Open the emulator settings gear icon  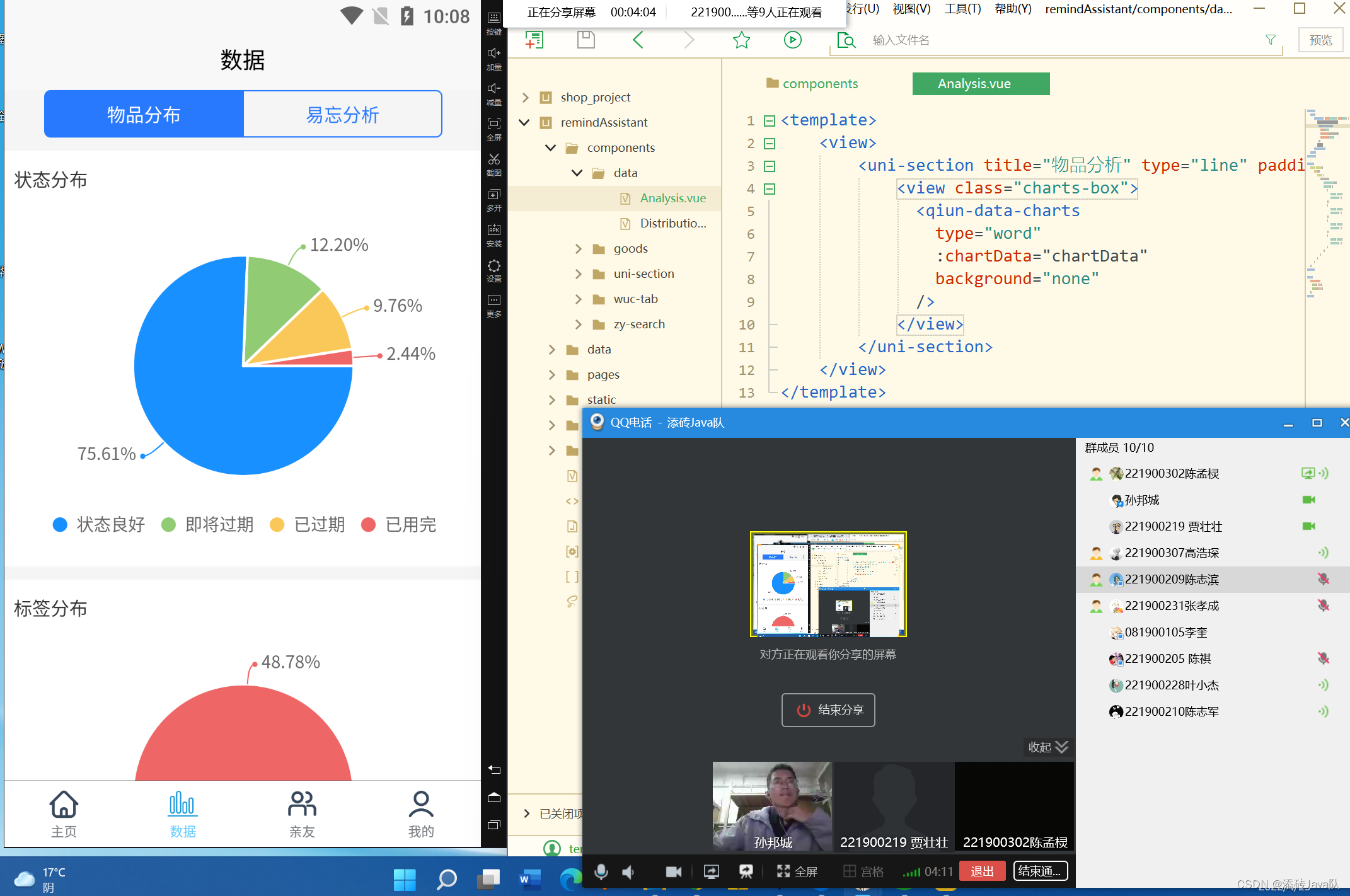pos(494,266)
